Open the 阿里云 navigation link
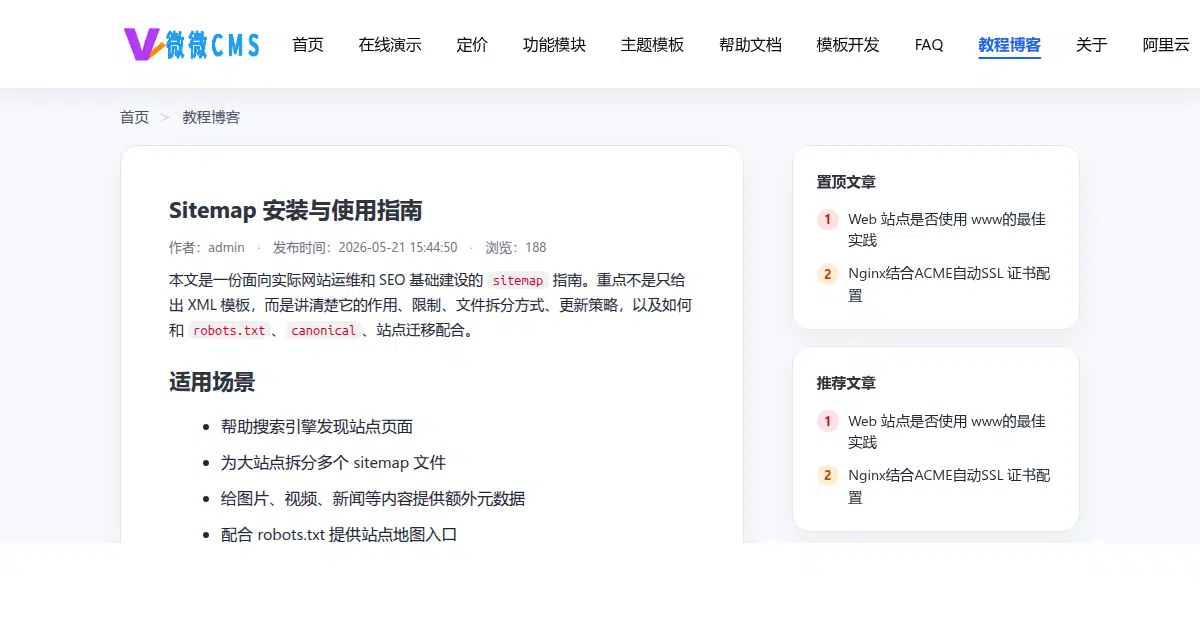The height and width of the screenshot is (630, 1200). click(x=1166, y=44)
